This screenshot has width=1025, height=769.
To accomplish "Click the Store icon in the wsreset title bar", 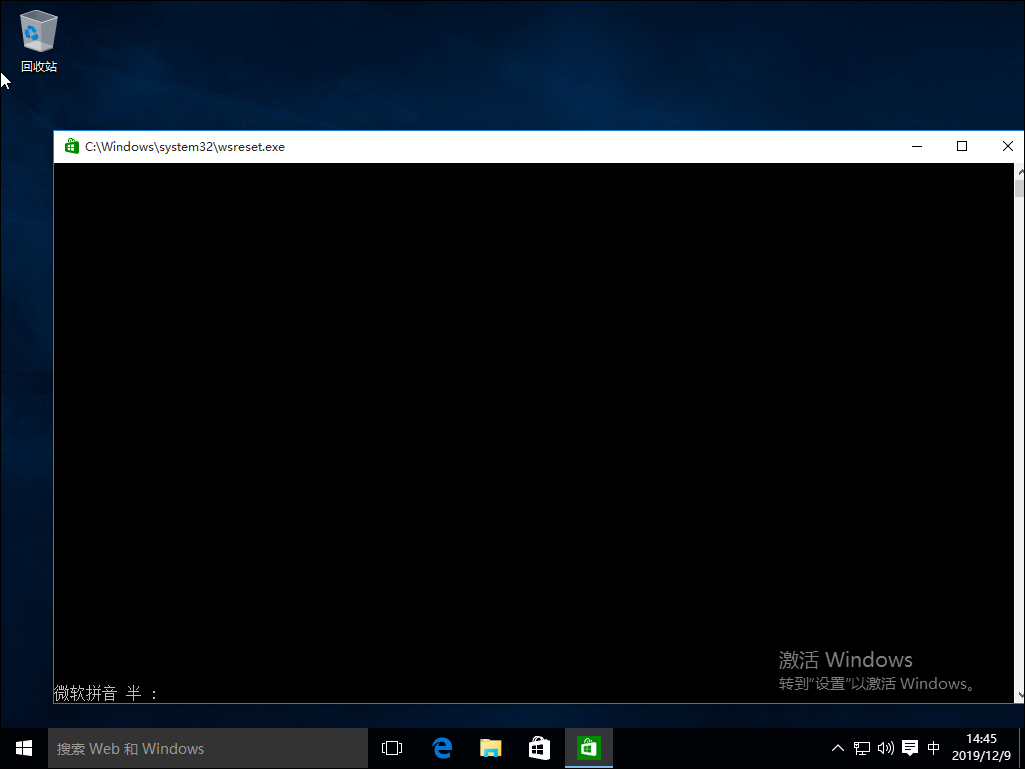I will coord(71,146).
